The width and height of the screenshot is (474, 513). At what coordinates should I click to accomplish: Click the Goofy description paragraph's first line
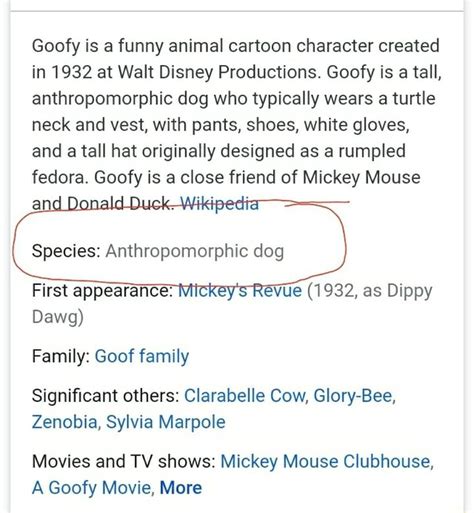236,46
